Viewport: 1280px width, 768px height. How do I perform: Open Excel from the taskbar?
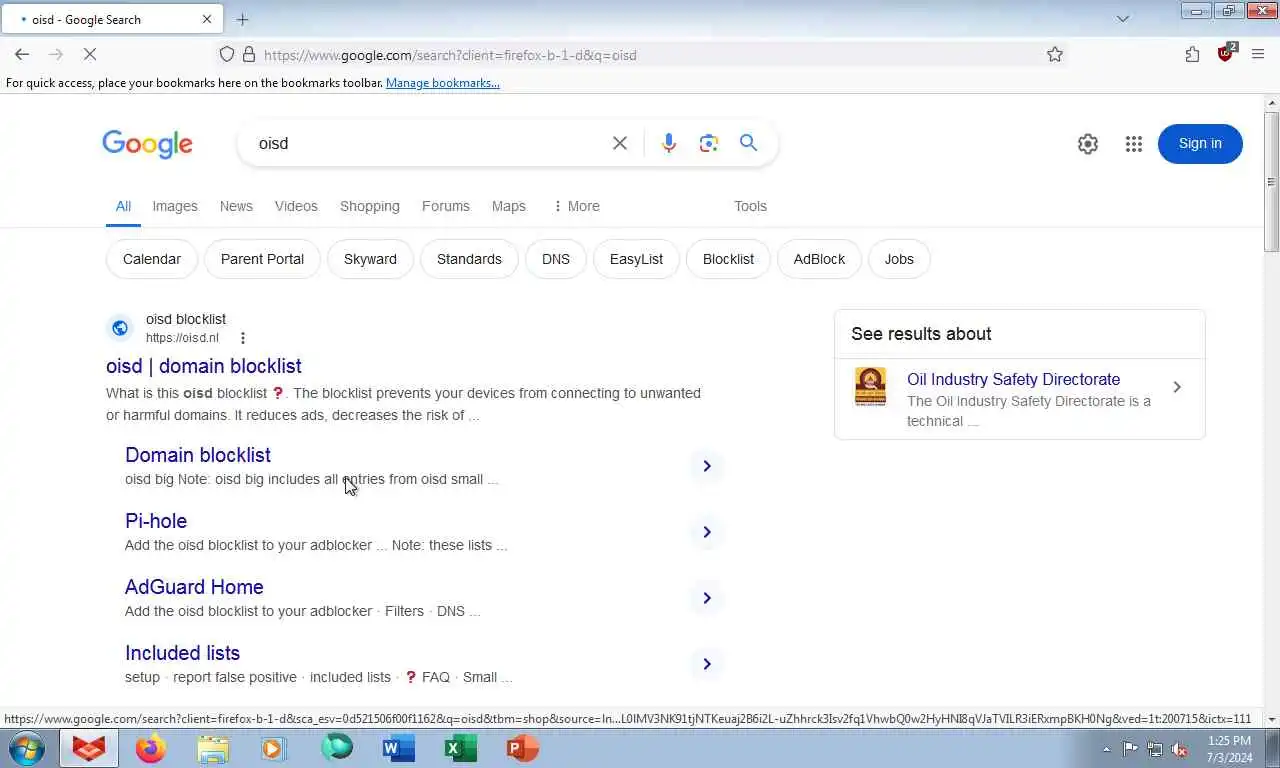coord(460,748)
